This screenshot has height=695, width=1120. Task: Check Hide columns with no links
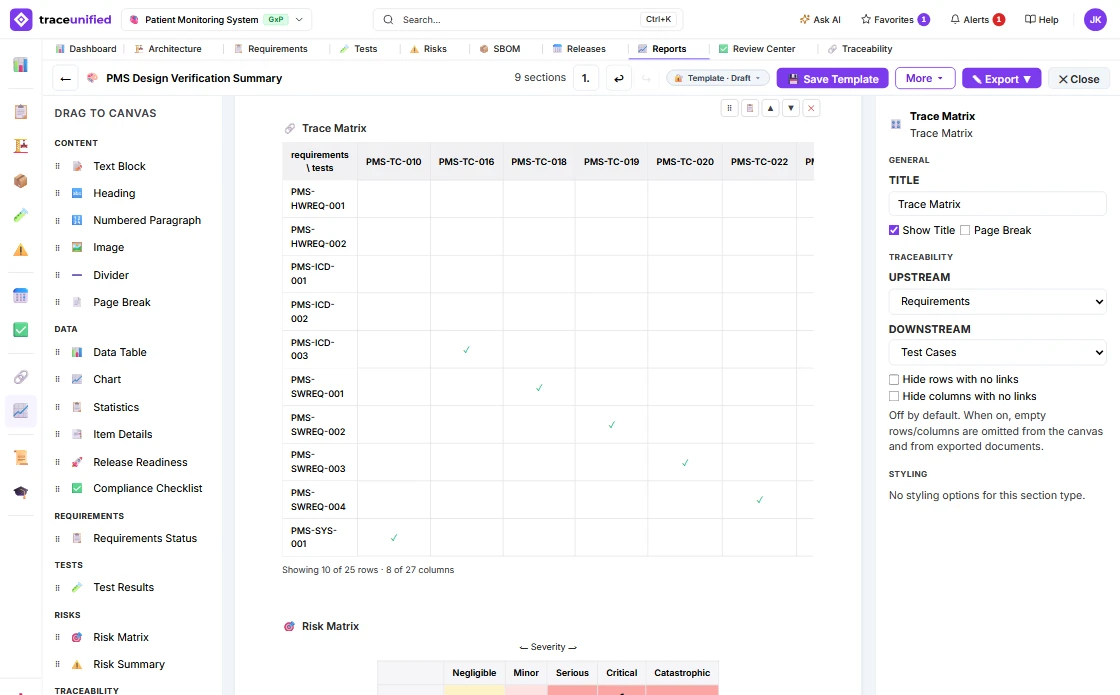coord(894,396)
